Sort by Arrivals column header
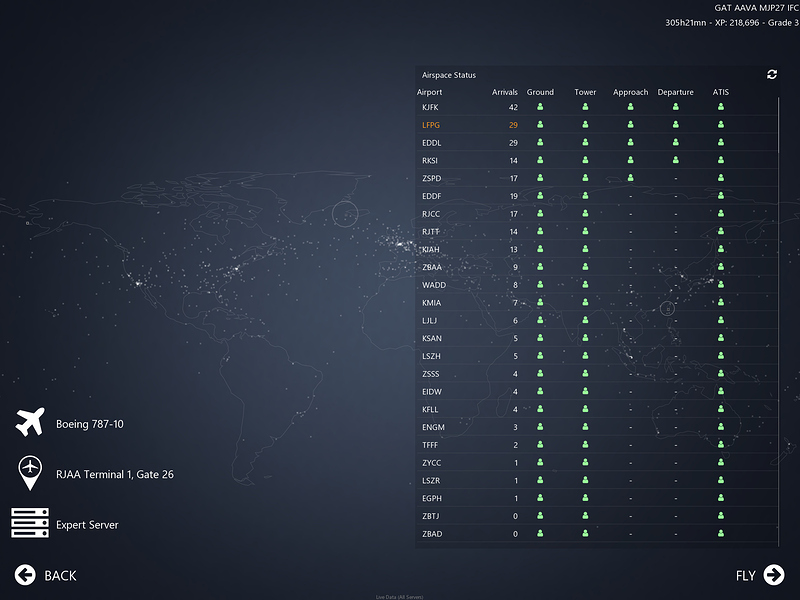 click(x=505, y=92)
